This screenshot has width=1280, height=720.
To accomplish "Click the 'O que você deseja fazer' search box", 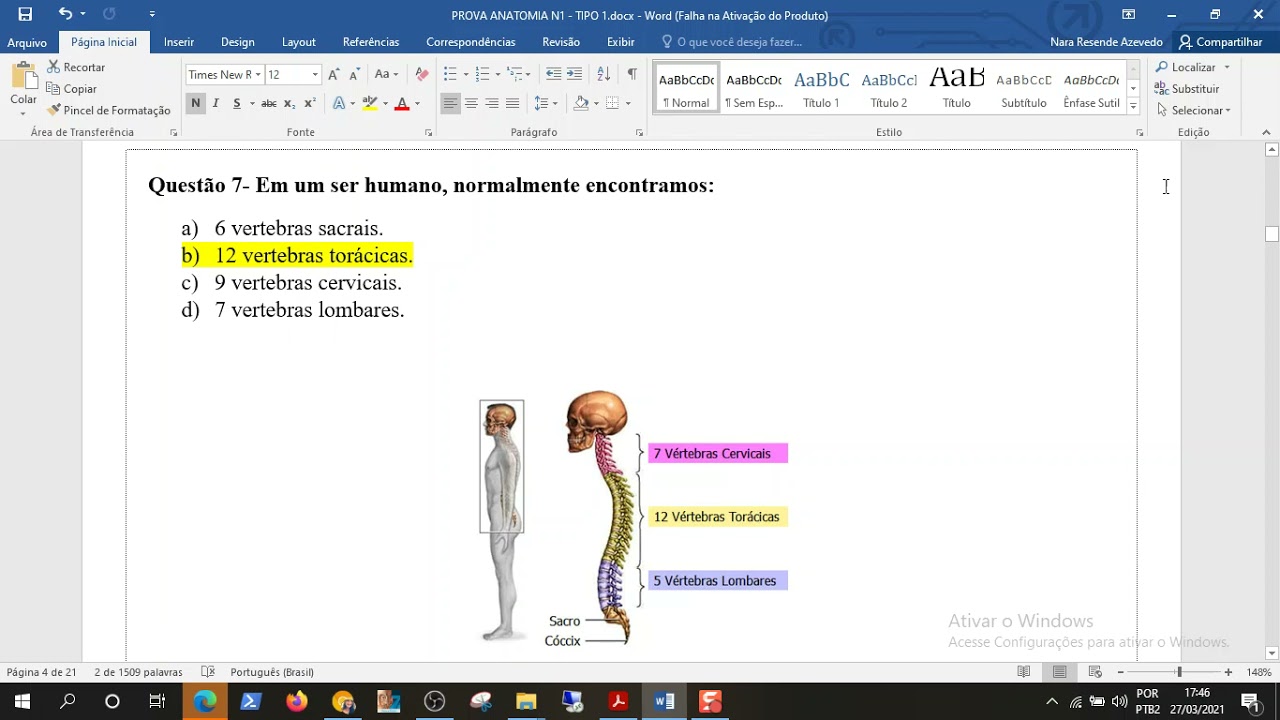I will point(733,42).
